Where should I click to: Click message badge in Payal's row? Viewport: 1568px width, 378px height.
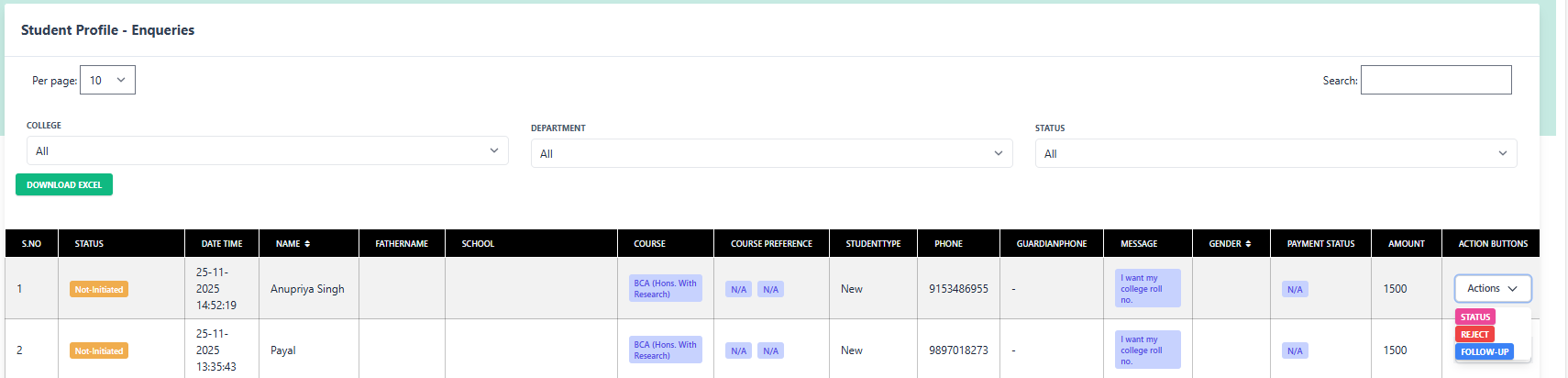(1148, 350)
